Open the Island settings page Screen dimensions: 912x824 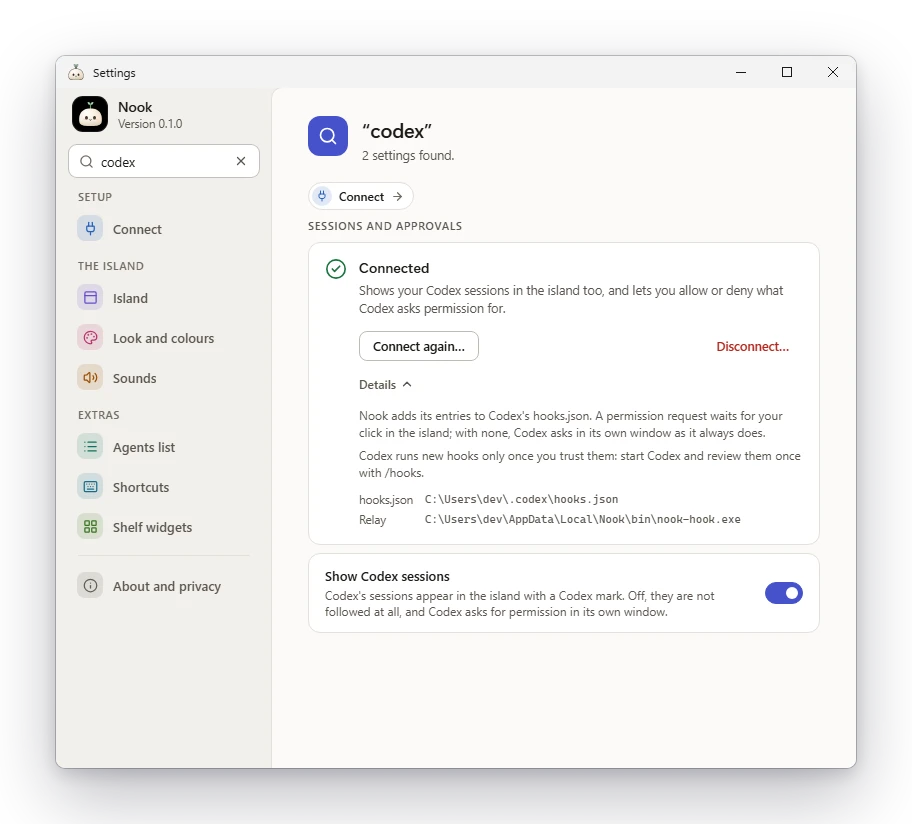point(164,298)
